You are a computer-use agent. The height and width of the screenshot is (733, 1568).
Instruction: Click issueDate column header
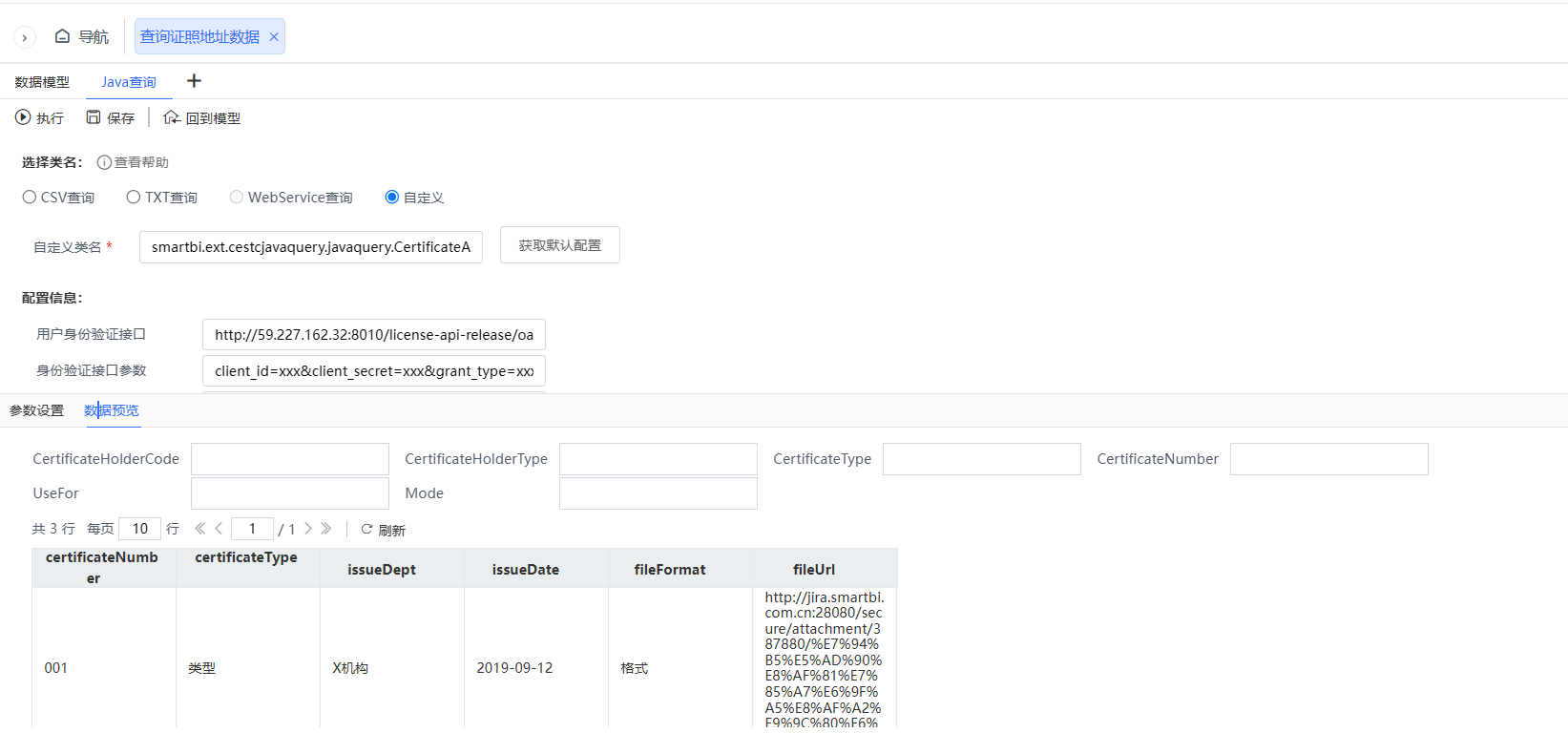point(535,568)
